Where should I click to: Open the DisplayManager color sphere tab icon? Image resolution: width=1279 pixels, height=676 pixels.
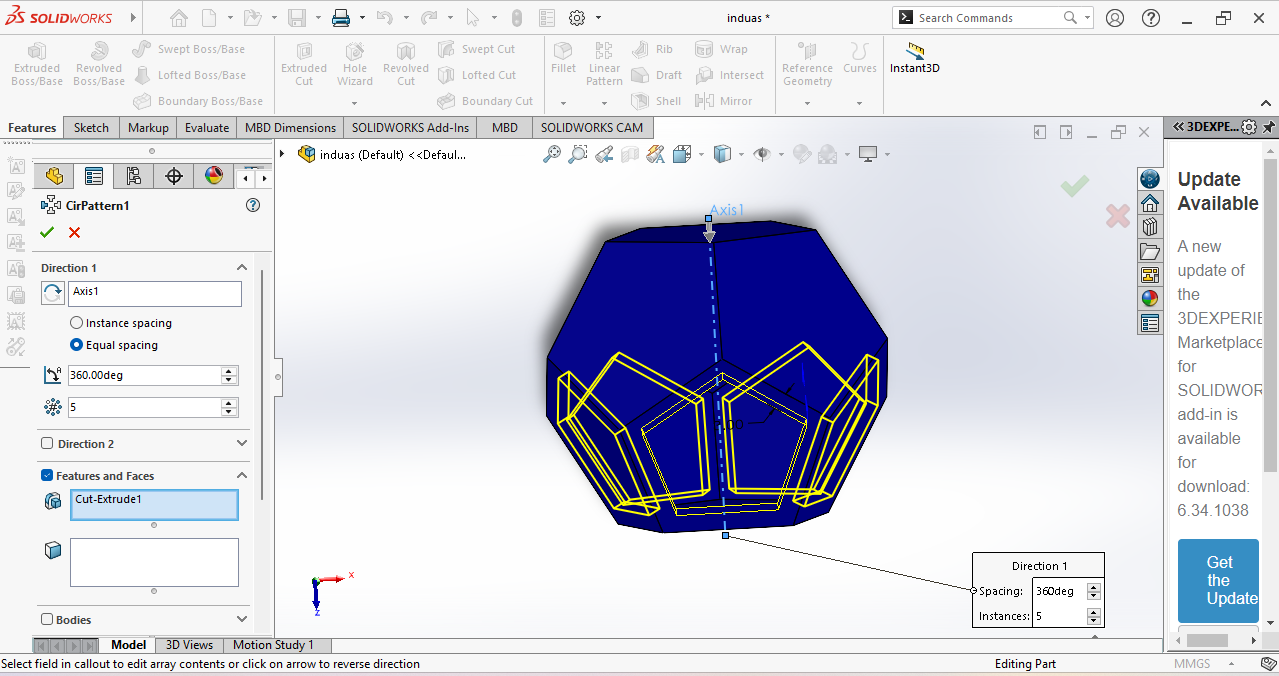(x=214, y=177)
